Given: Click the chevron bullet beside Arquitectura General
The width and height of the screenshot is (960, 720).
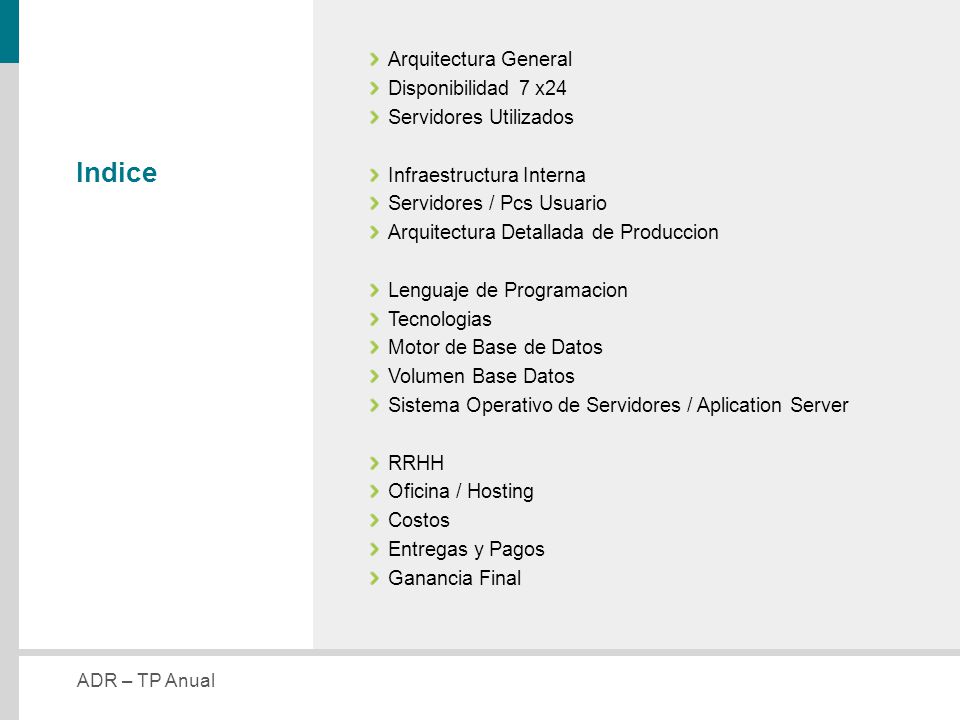Looking at the screenshot, I should point(374,59).
